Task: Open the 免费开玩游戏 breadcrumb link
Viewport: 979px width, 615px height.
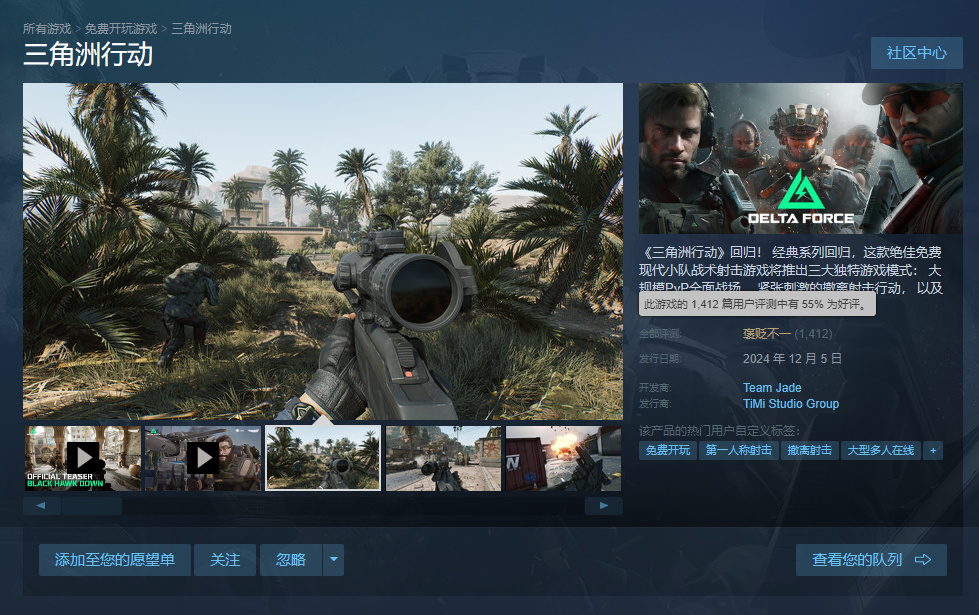Action: pyautogui.click(x=121, y=29)
